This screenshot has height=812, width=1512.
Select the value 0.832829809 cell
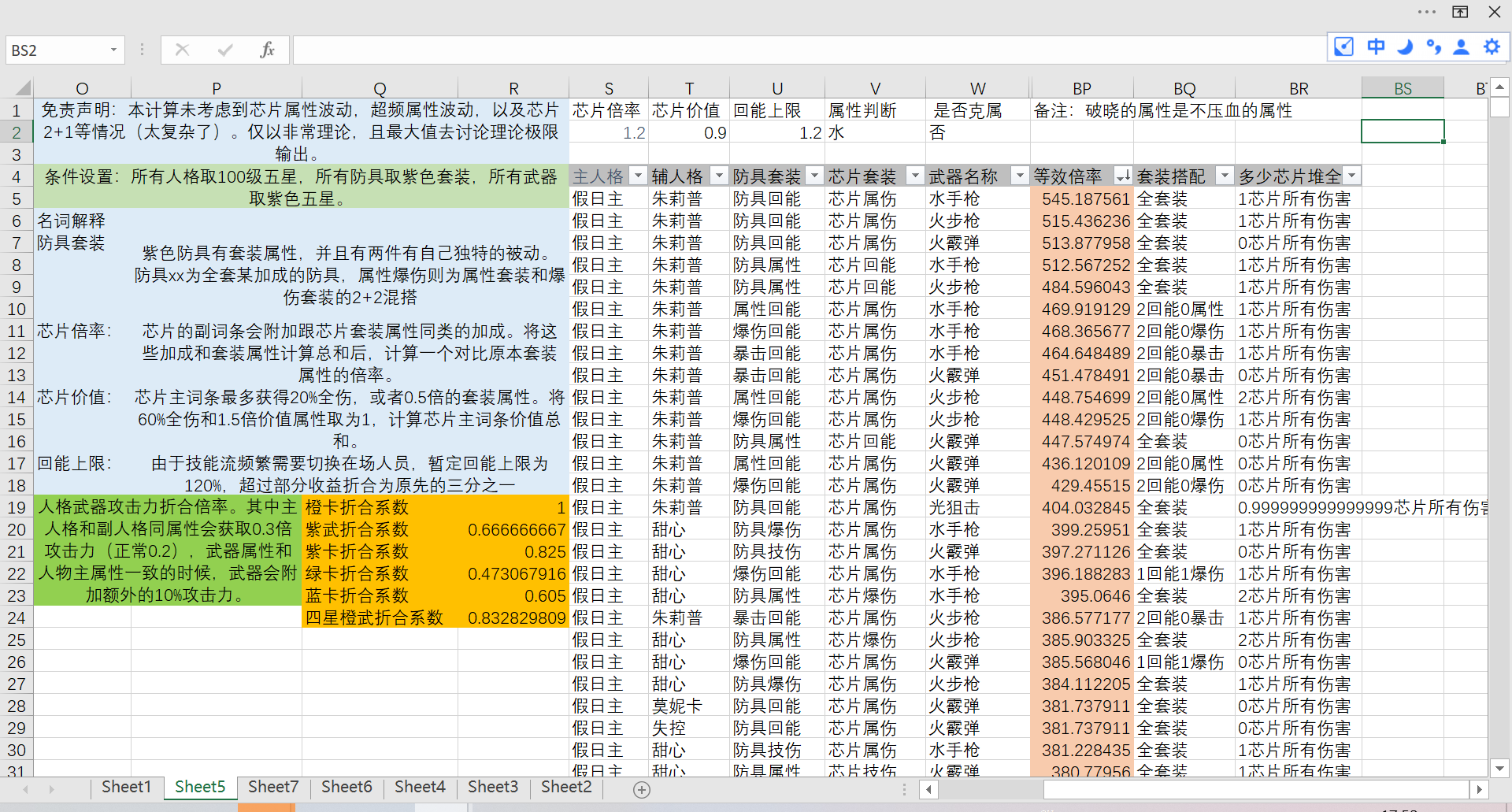pos(513,617)
